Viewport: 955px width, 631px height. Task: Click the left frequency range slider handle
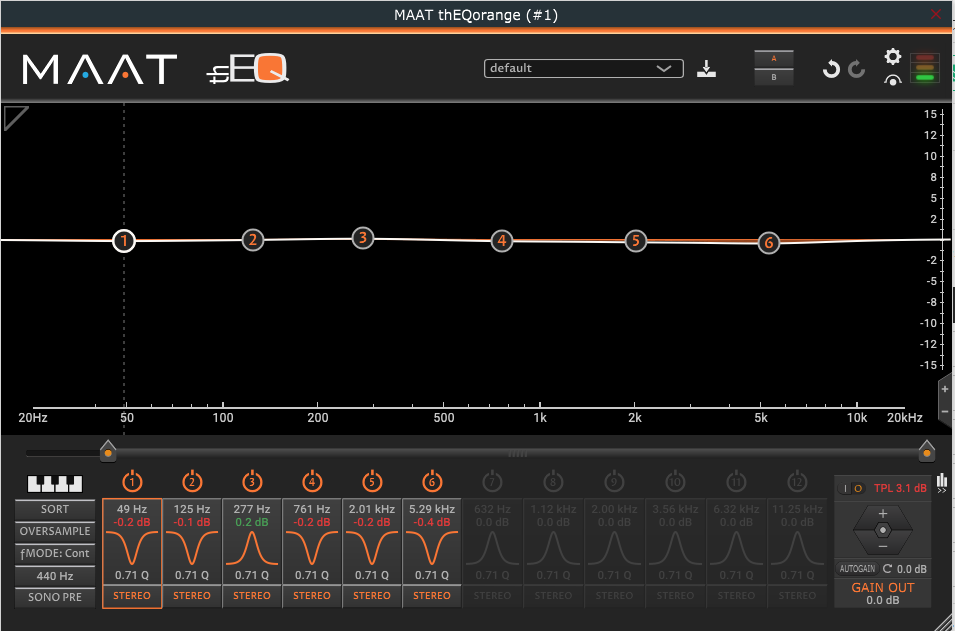coord(108,451)
